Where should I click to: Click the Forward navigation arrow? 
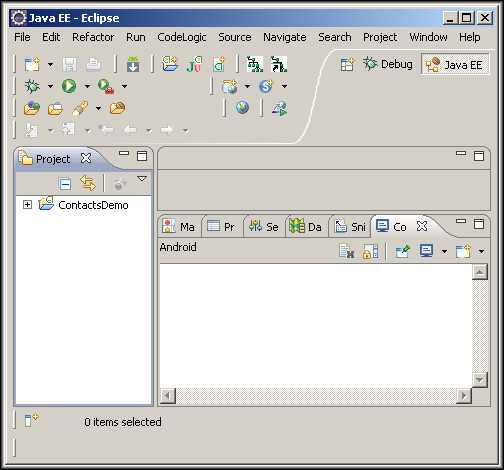pyautogui.click(x=167, y=130)
